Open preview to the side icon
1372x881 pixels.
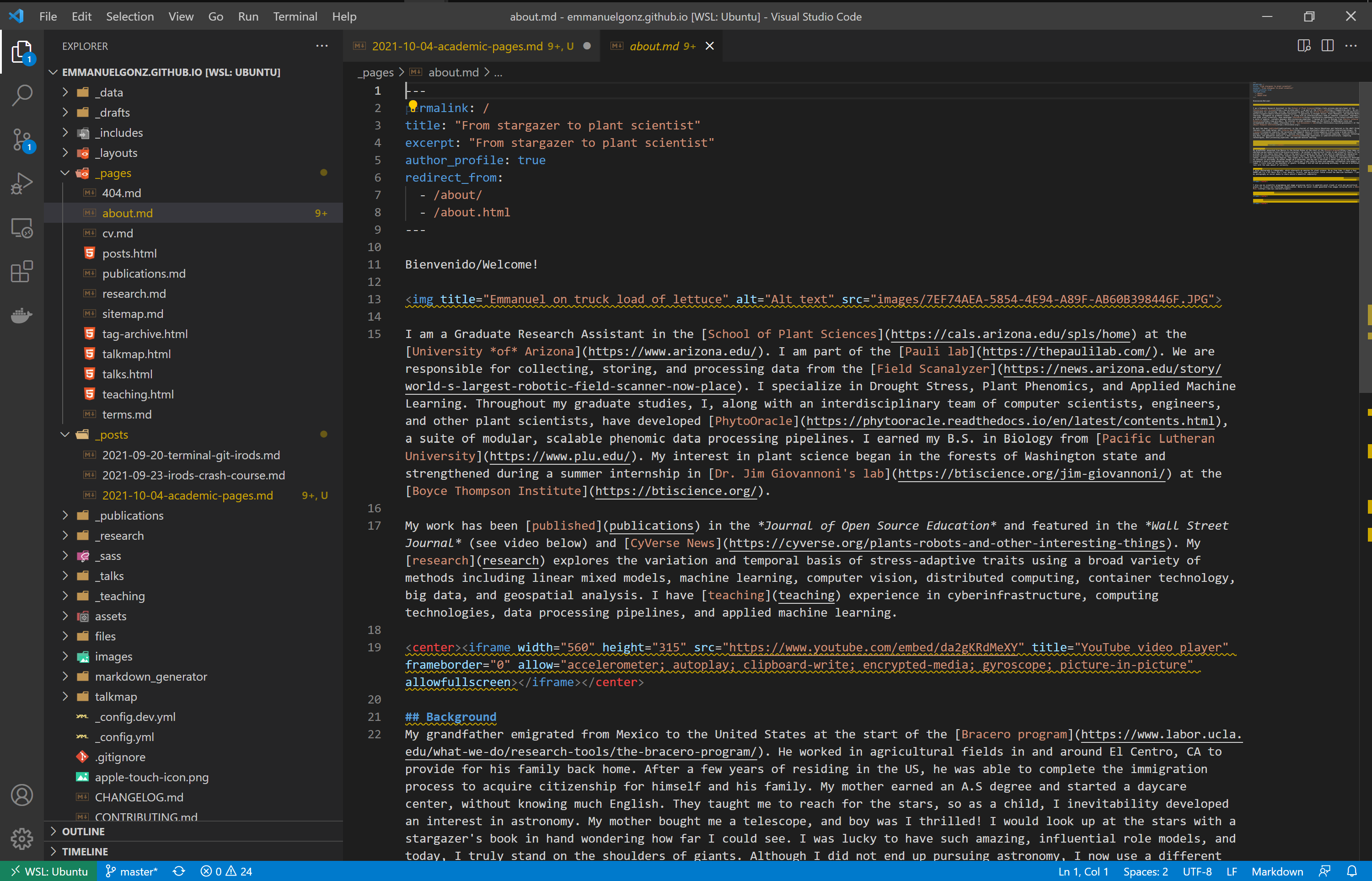click(x=1303, y=46)
